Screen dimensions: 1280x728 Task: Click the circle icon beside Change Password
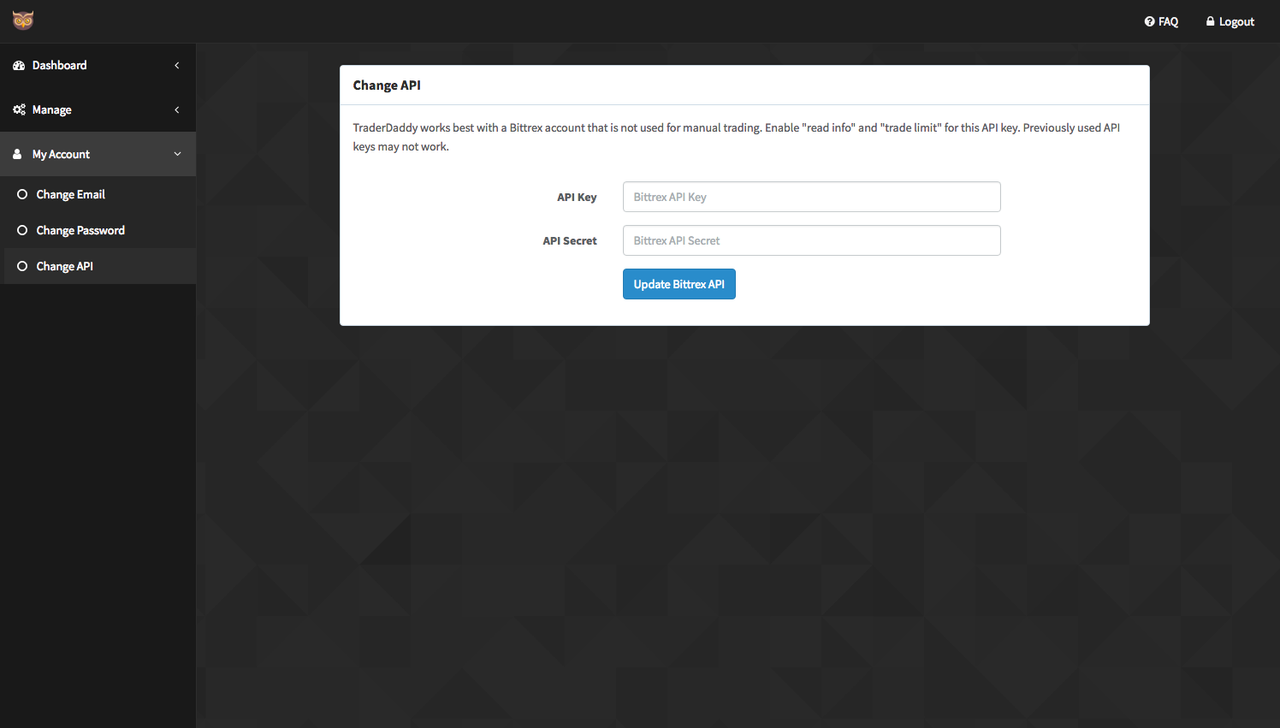click(22, 230)
